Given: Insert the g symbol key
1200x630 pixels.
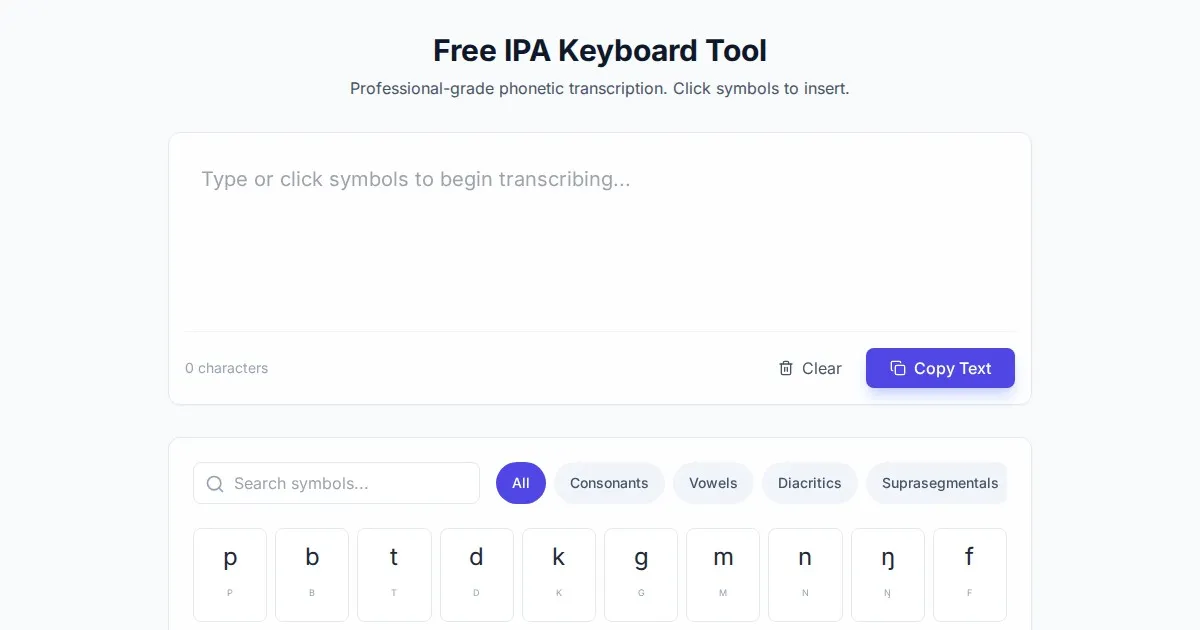Looking at the screenshot, I should tap(641, 574).
